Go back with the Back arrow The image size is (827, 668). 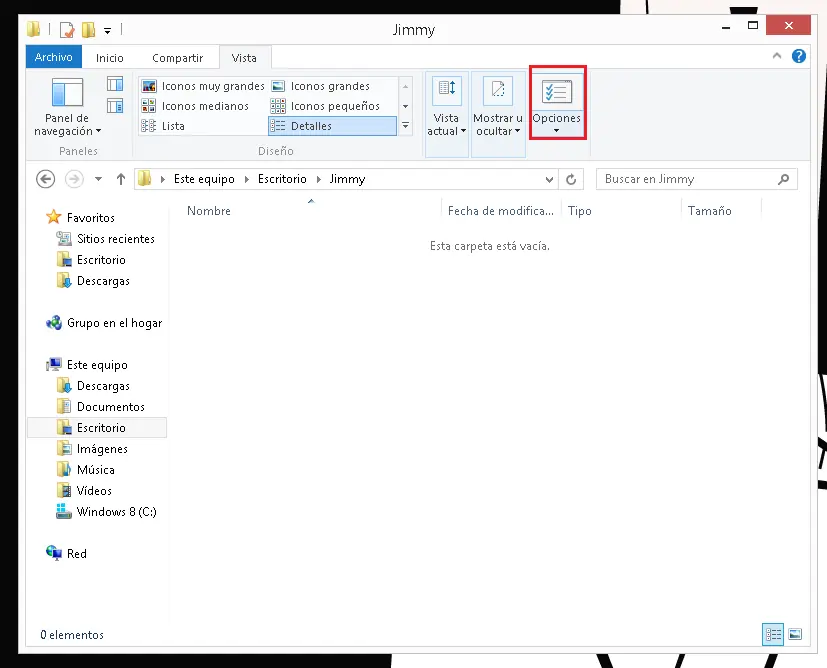pos(45,179)
